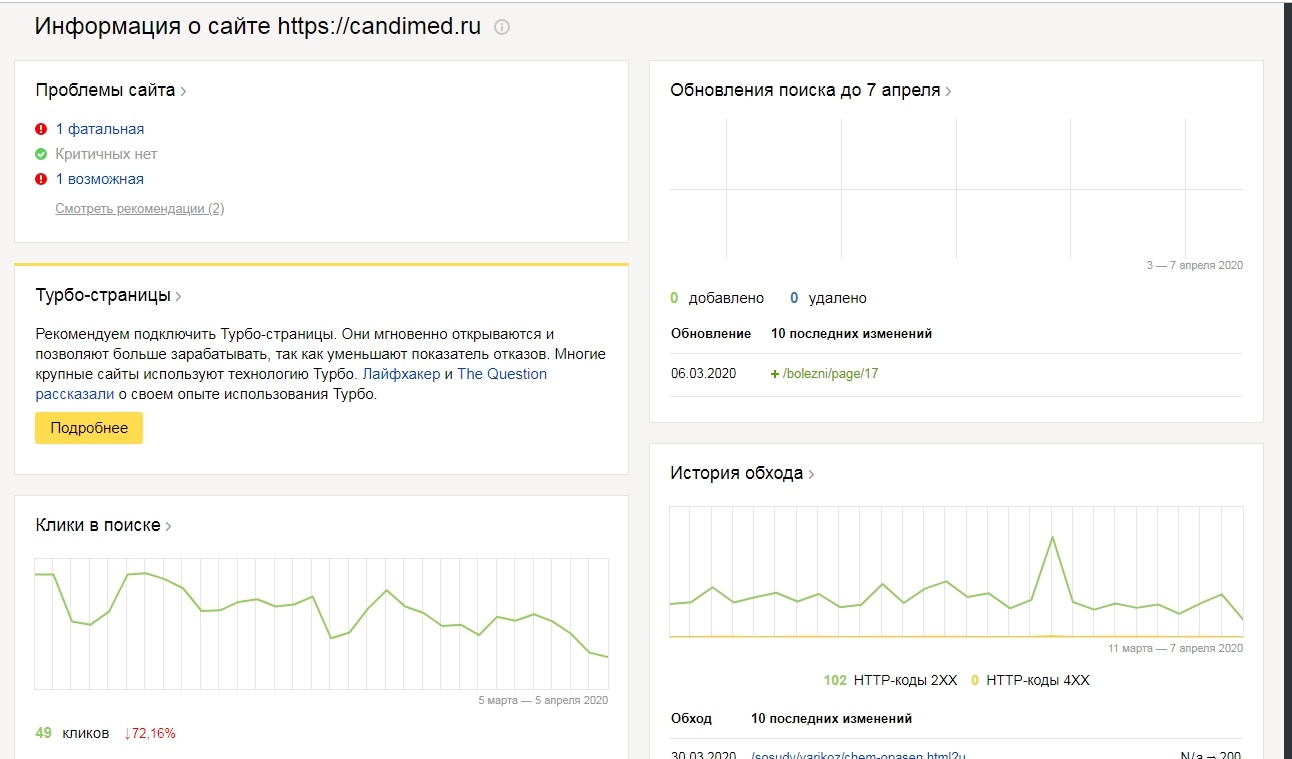Click red down arrow beside 72,16%
This screenshot has height=759, width=1292.
pos(128,733)
